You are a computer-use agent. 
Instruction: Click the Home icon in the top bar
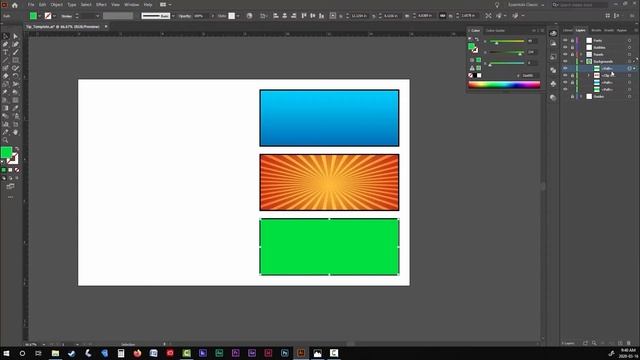tap(15, 5)
